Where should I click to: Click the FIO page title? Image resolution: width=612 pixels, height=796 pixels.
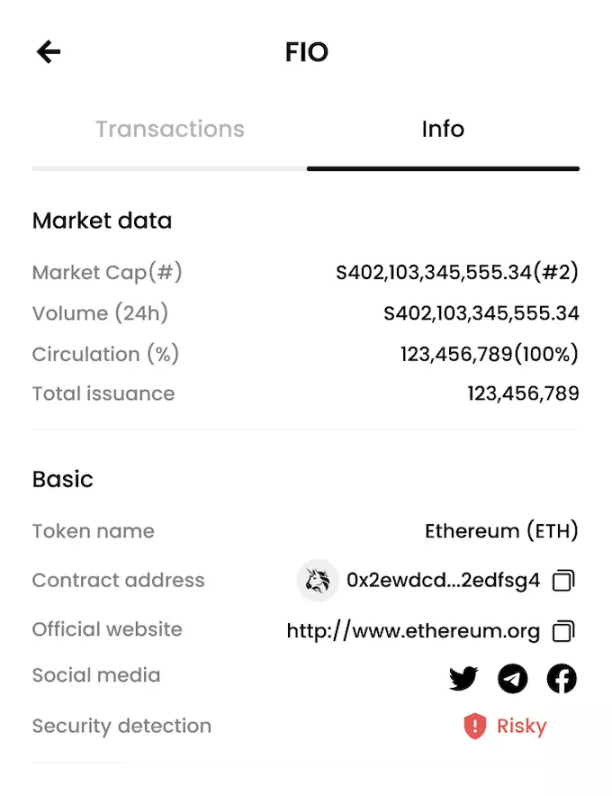pyautogui.click(x=306, y=52)
